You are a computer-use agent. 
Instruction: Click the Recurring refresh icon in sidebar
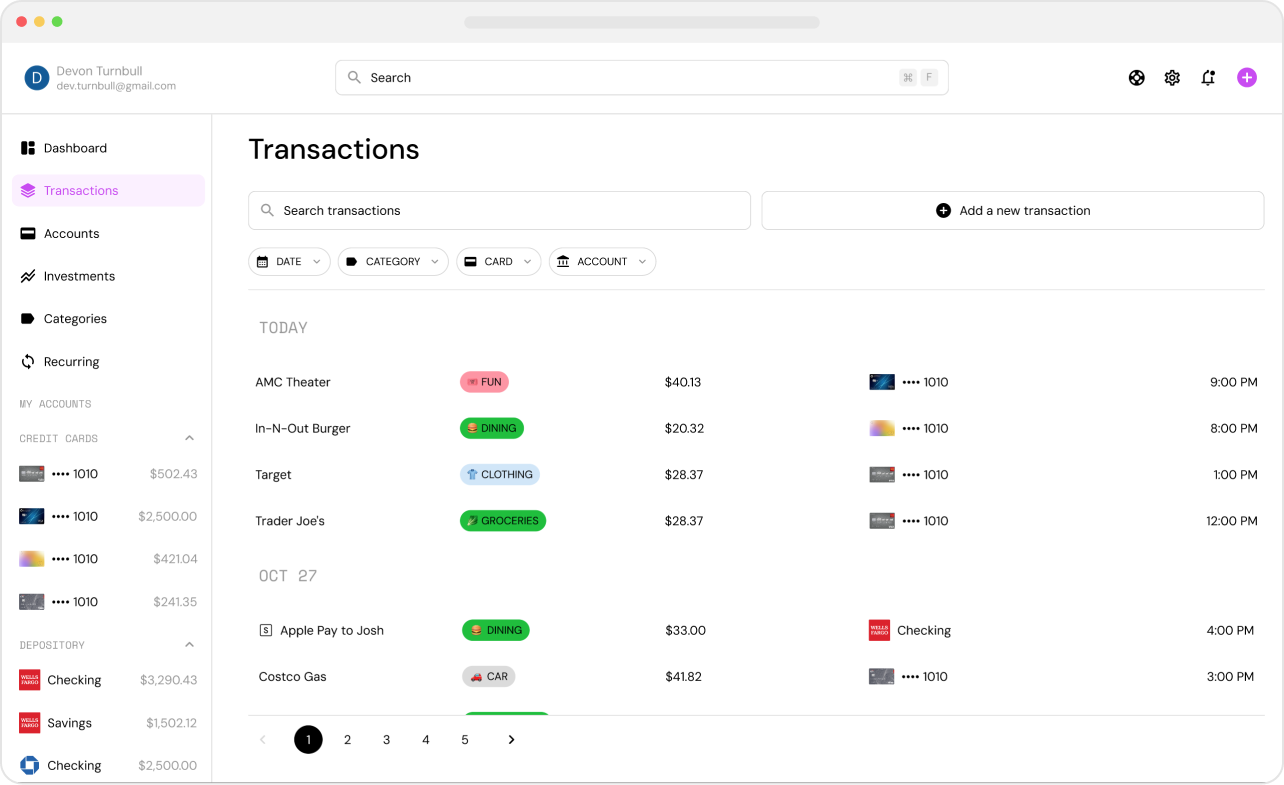pos(28,362)
